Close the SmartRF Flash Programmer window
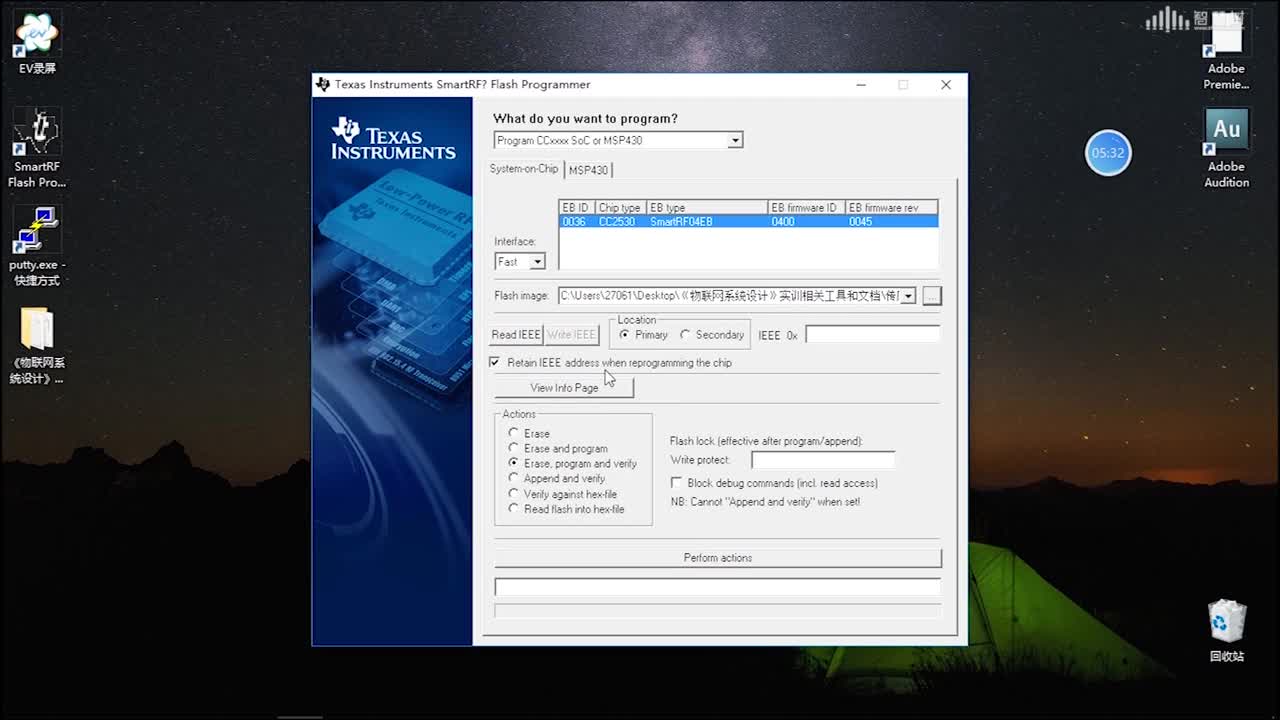 946,85
